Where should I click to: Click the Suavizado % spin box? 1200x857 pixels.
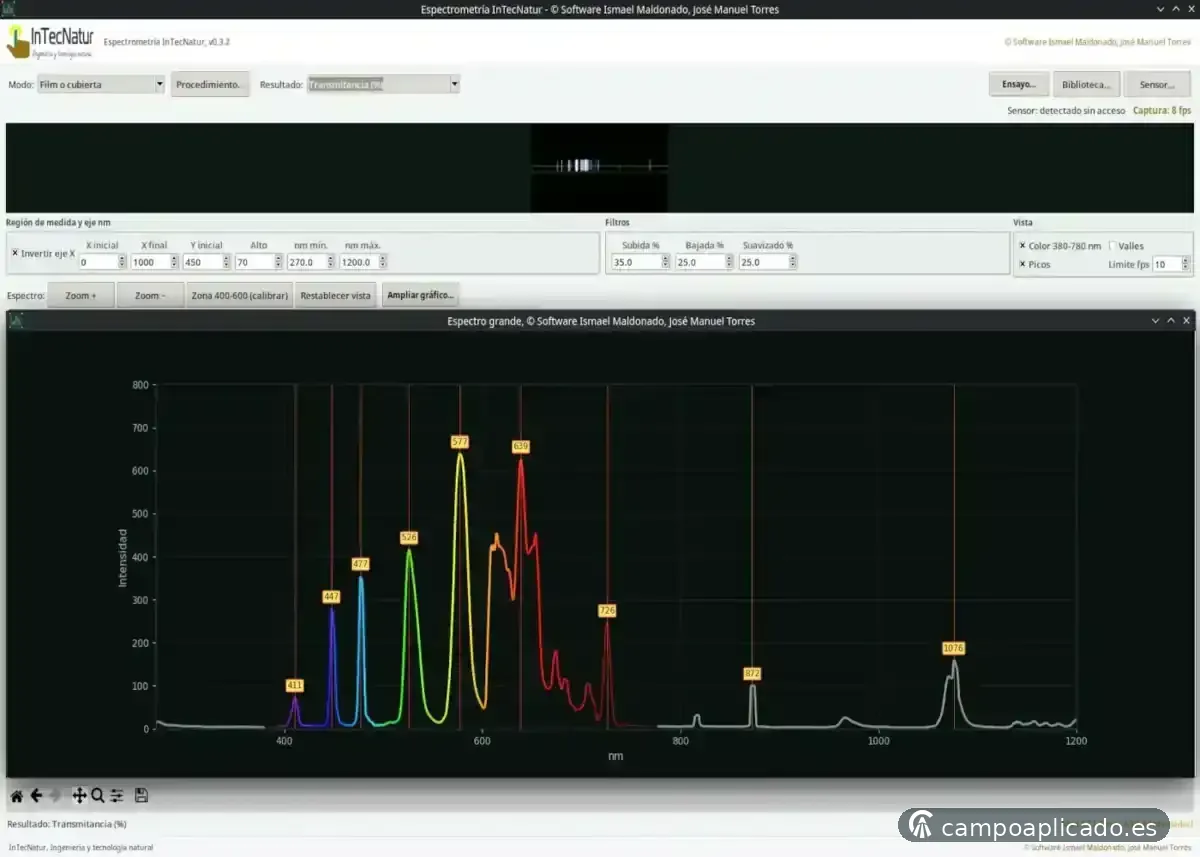[768, 262]
